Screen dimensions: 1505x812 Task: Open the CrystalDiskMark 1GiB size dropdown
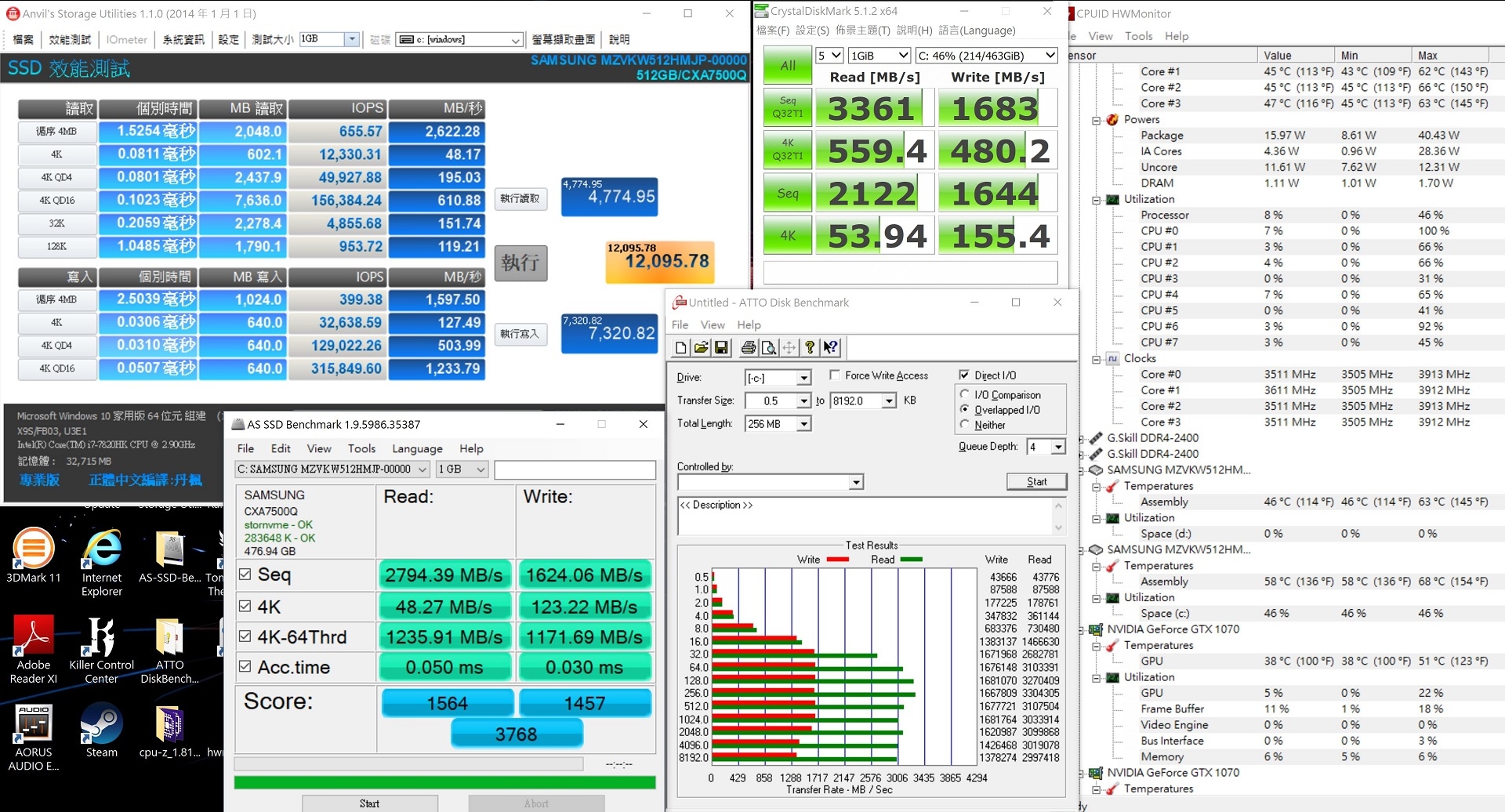[x=879, y=56]
